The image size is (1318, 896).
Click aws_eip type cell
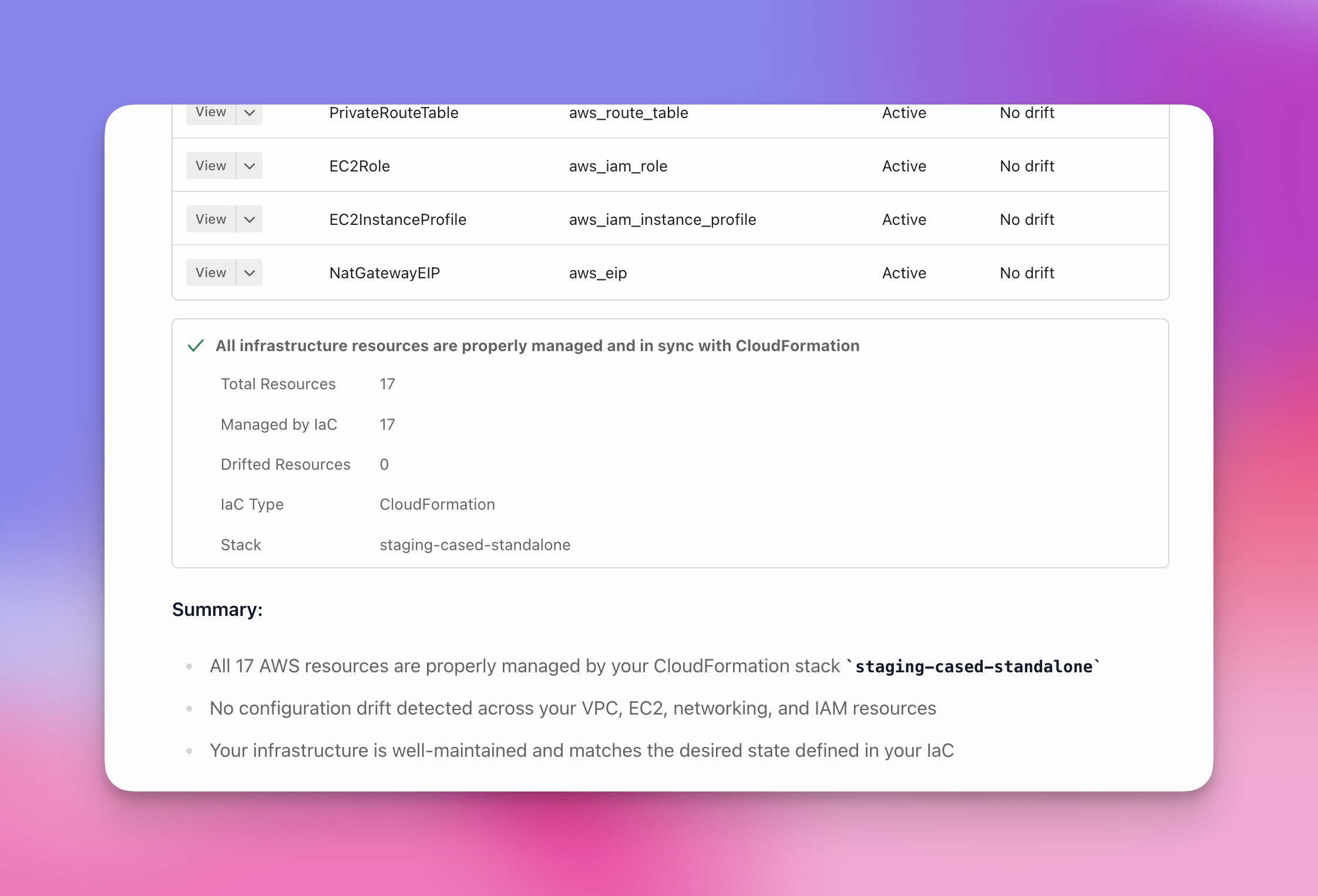coord(598,273)
